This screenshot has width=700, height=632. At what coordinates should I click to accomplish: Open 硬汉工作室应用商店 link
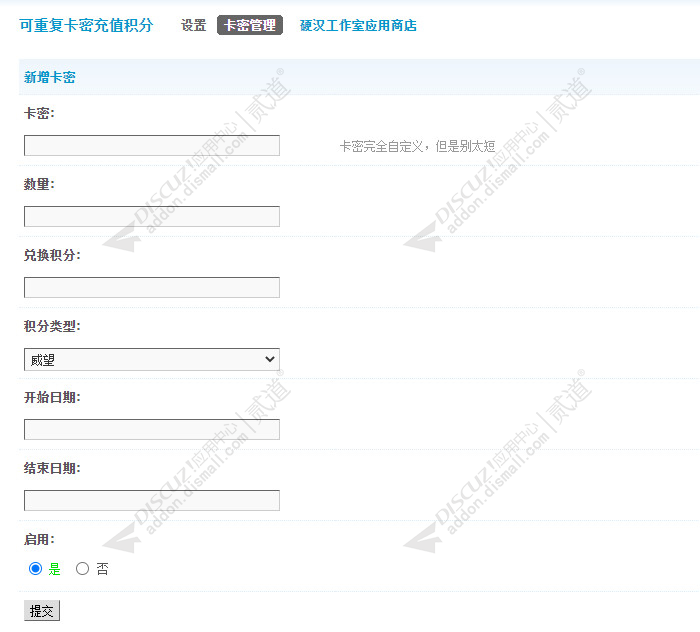(358, 25)
